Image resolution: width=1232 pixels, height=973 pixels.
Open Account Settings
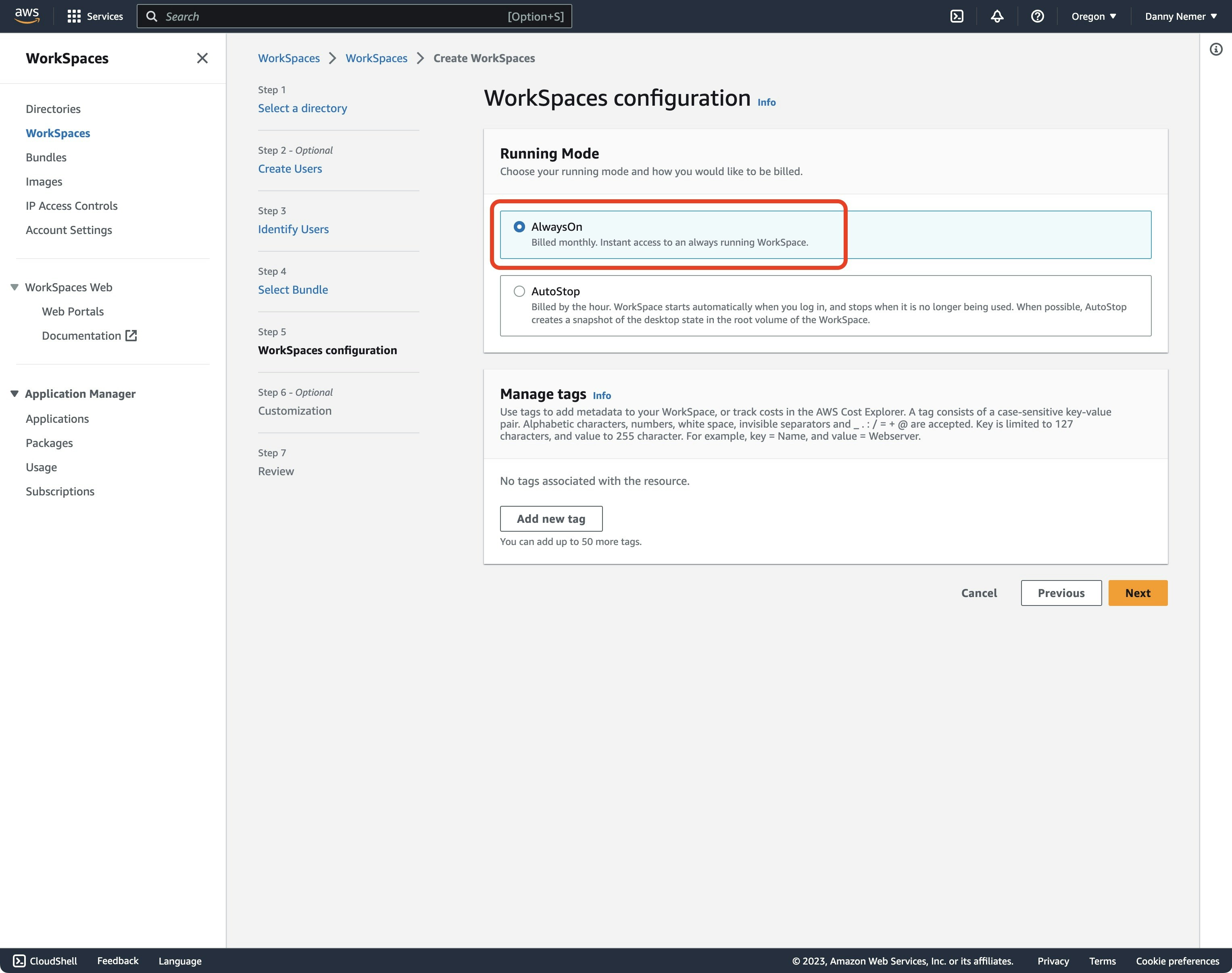[69, 230]
